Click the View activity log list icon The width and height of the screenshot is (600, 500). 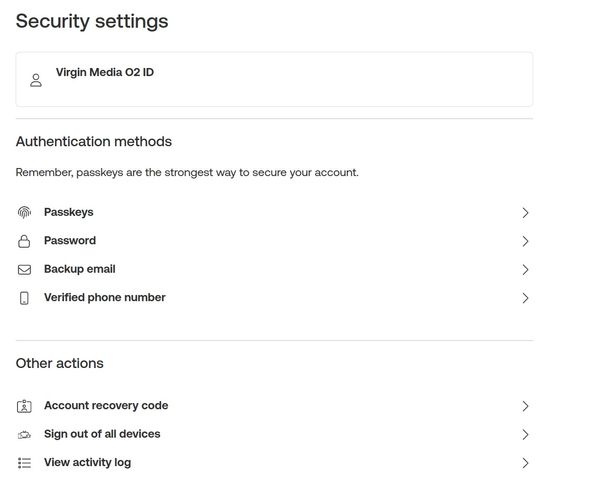[24, 463]
